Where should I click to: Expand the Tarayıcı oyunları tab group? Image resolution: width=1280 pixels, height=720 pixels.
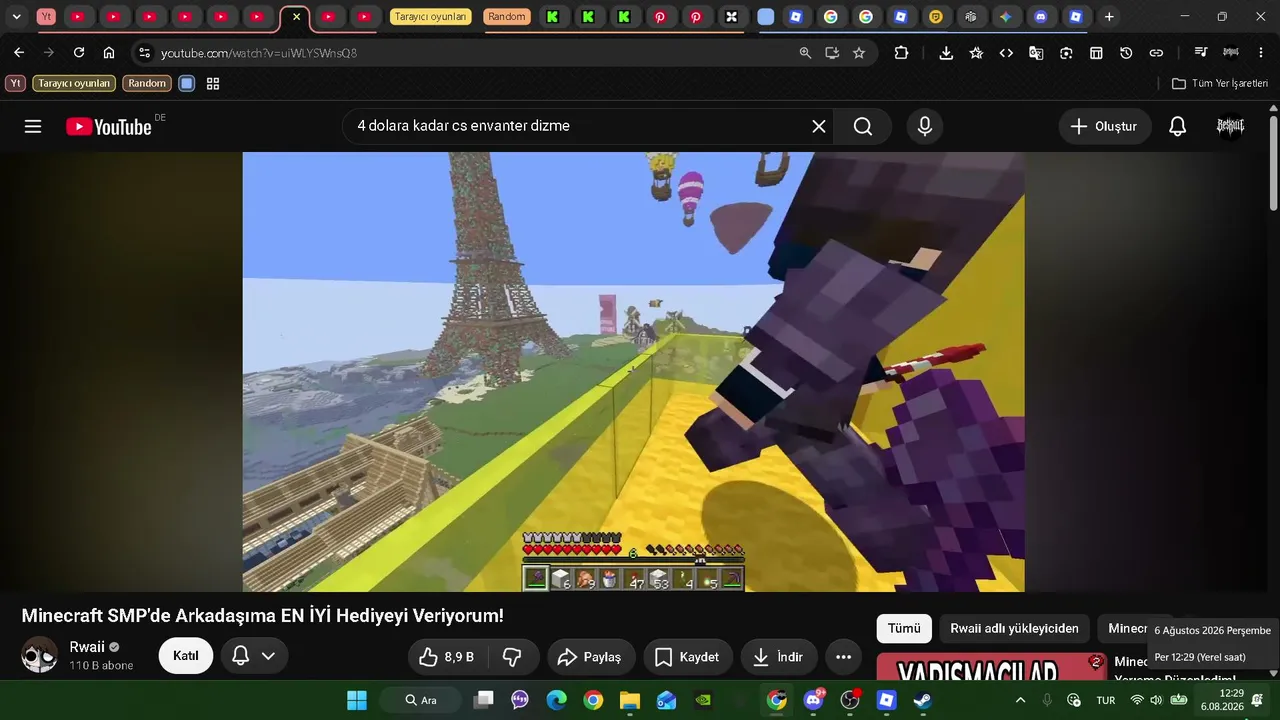[x=430, y=17]
